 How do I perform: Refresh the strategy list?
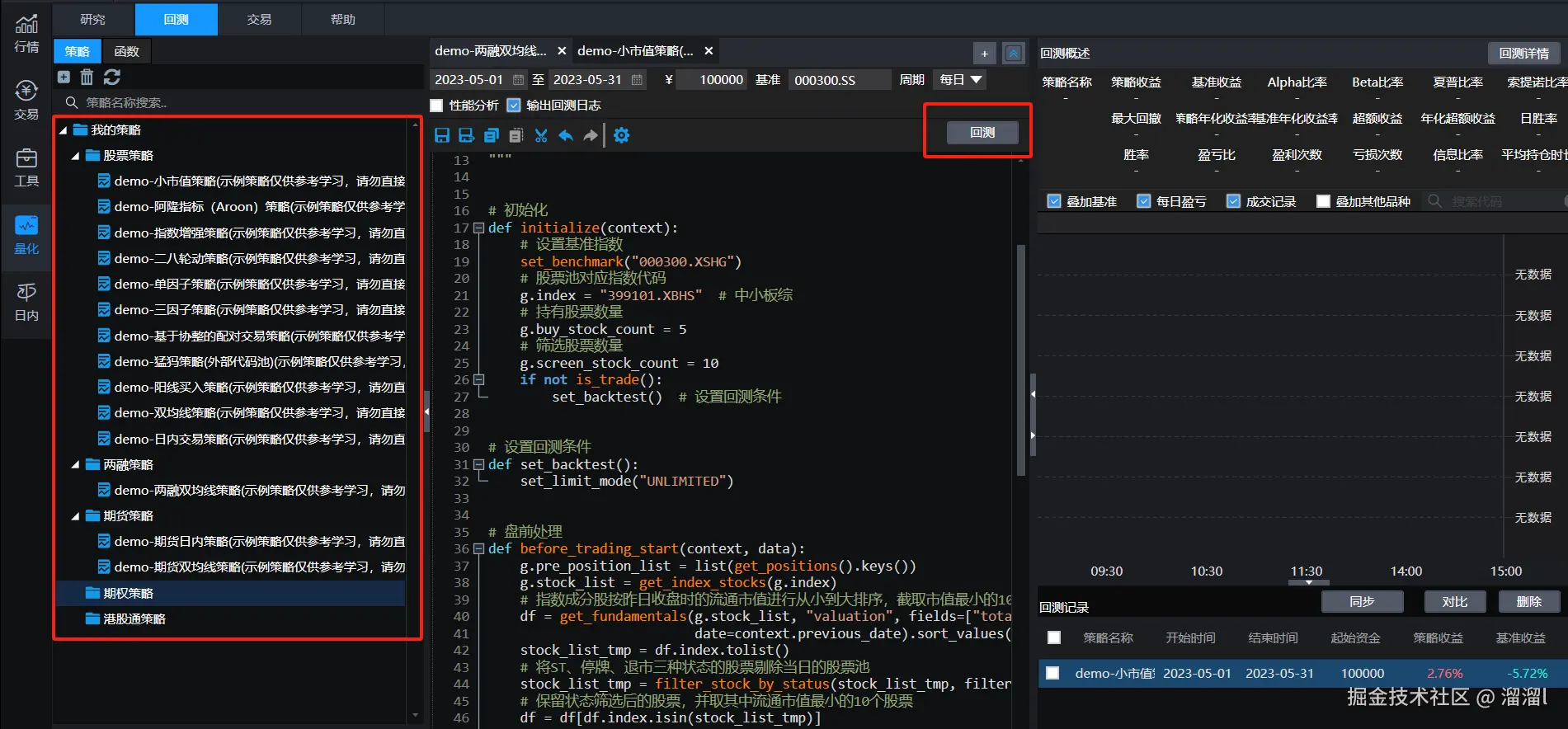click(112, 77)
